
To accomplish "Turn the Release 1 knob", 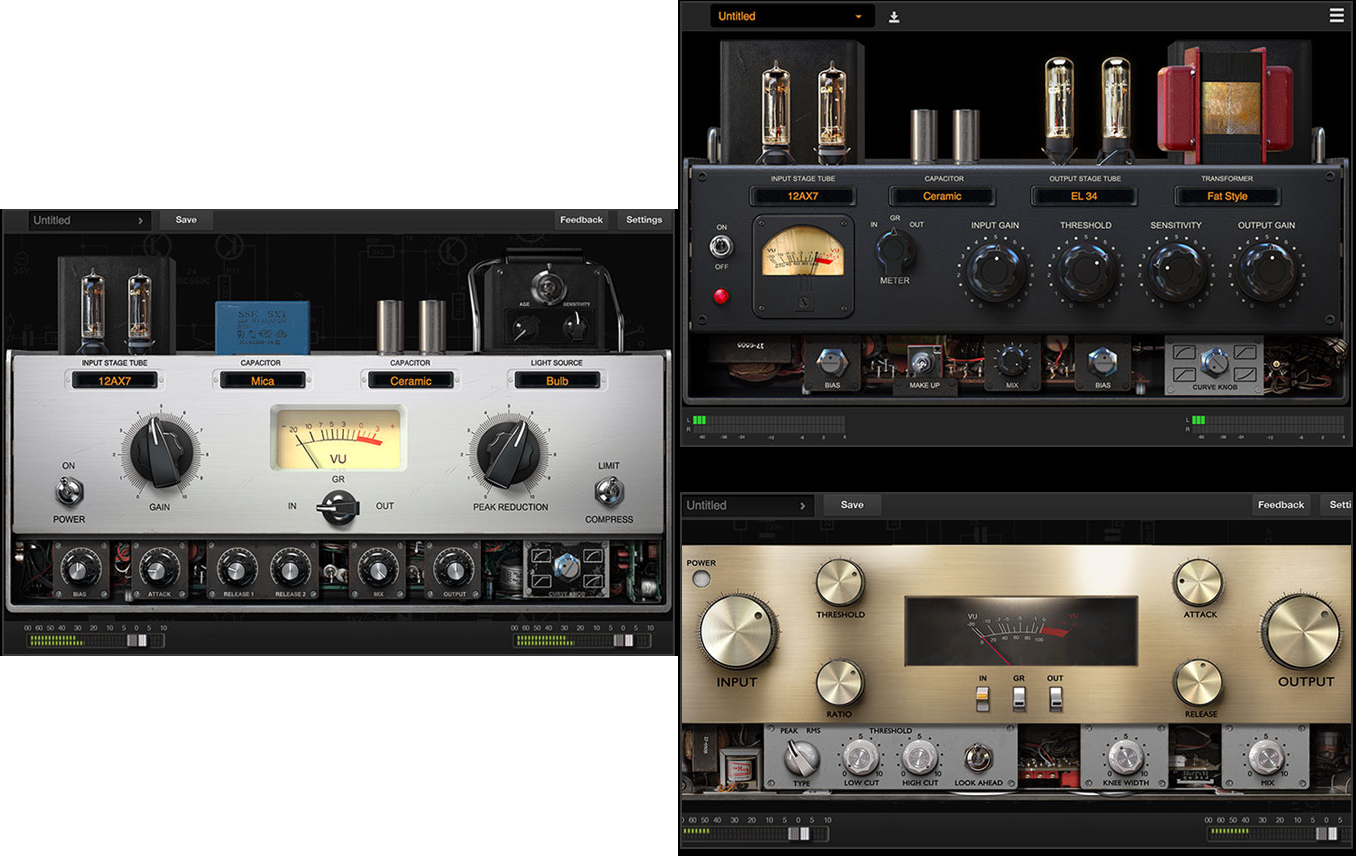I will (x=236, y=570).
